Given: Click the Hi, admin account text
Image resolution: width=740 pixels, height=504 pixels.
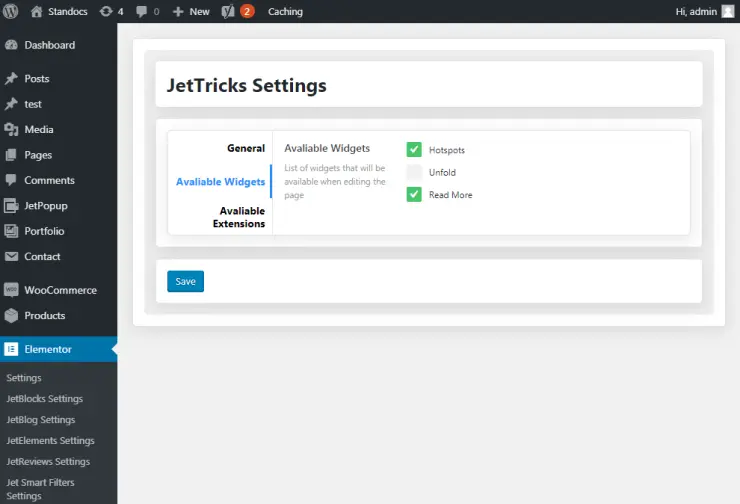Looking at the screenshot, I should (696, 11).
